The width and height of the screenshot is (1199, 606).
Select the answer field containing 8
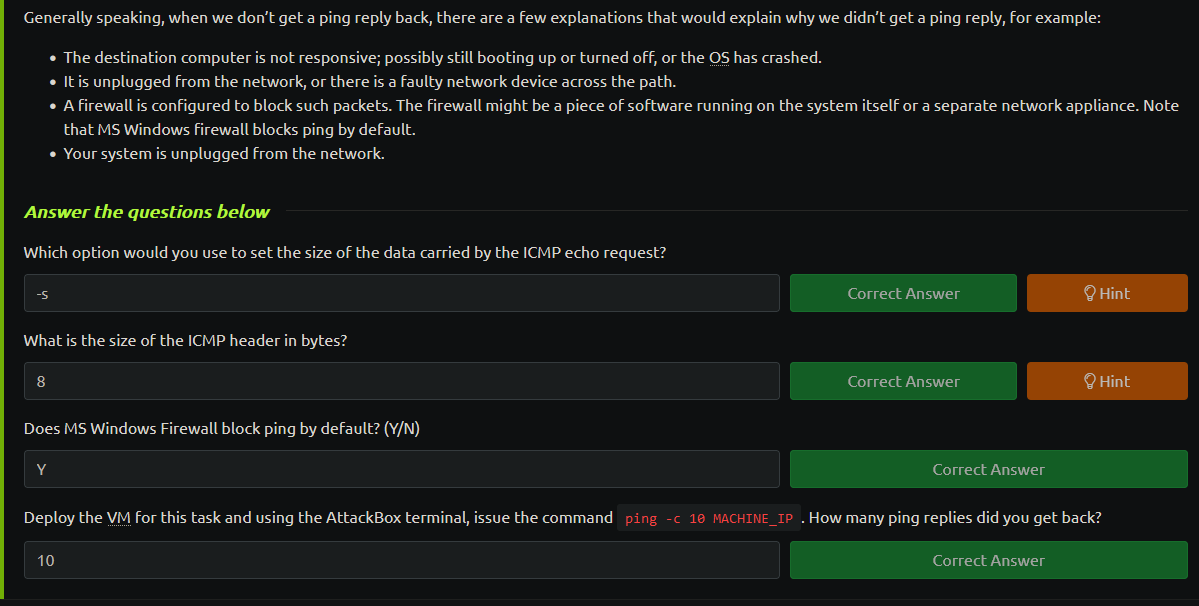[401, 381]
